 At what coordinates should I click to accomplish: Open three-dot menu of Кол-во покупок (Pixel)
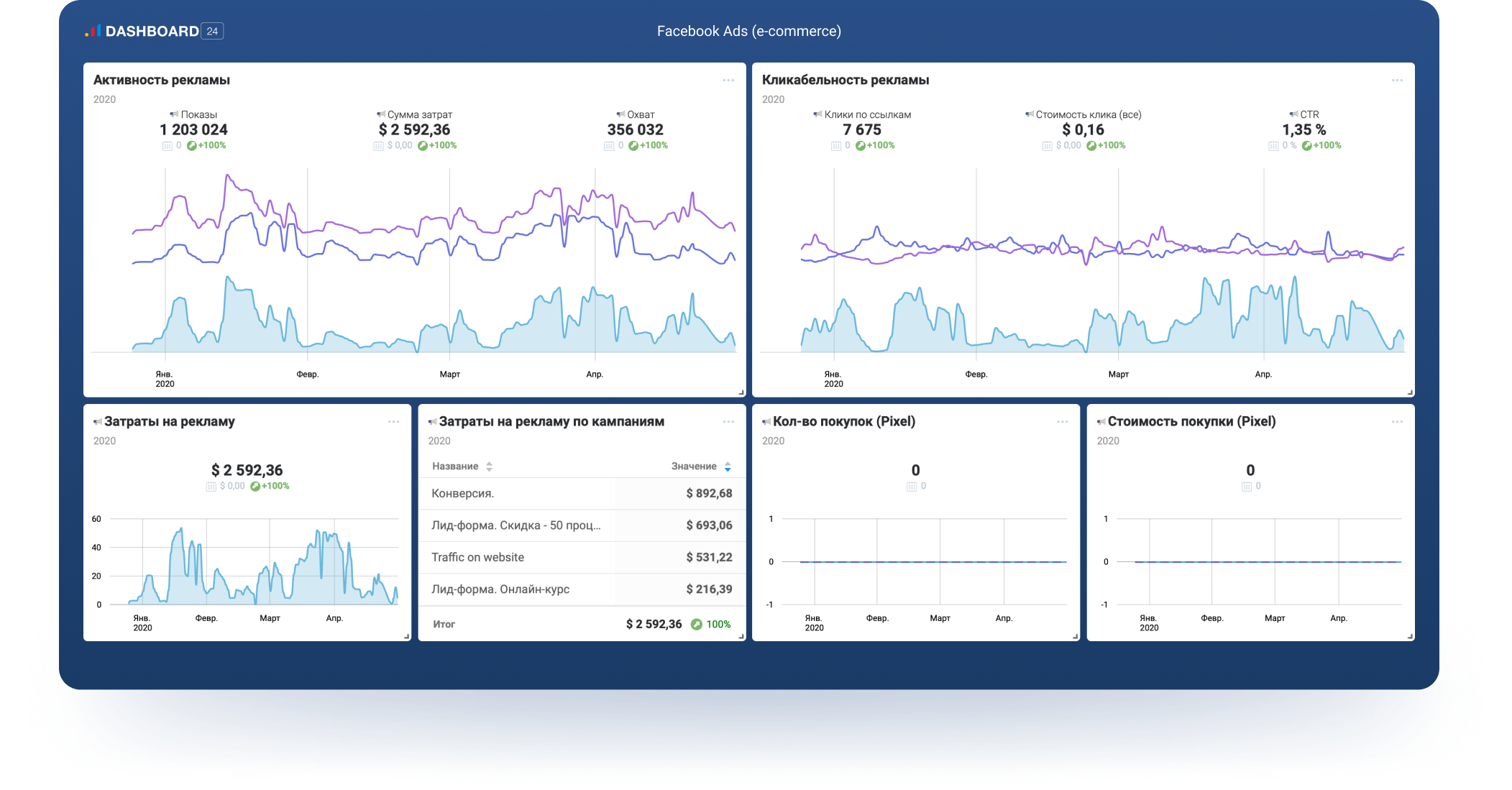coord(1062,422)
